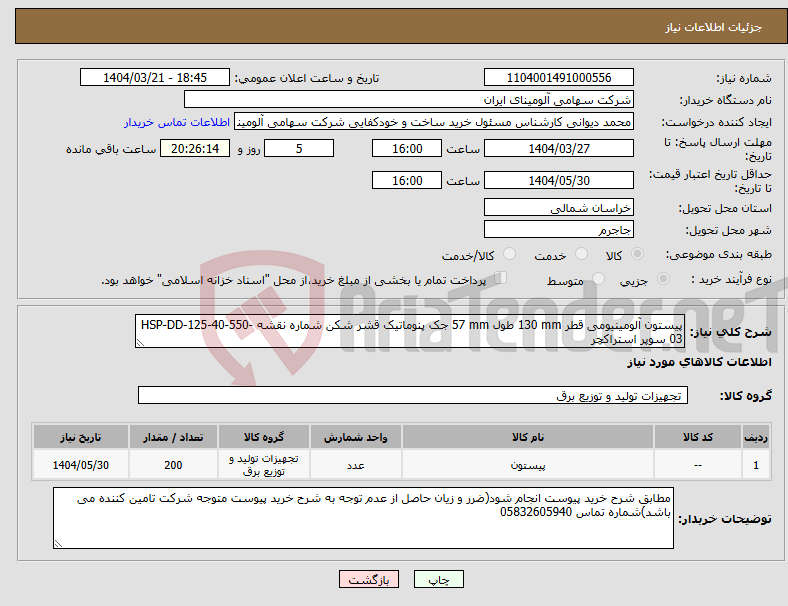Click the requester field محمد دیوانی
The image size is (788, 606).
click(x=434, y=122)
